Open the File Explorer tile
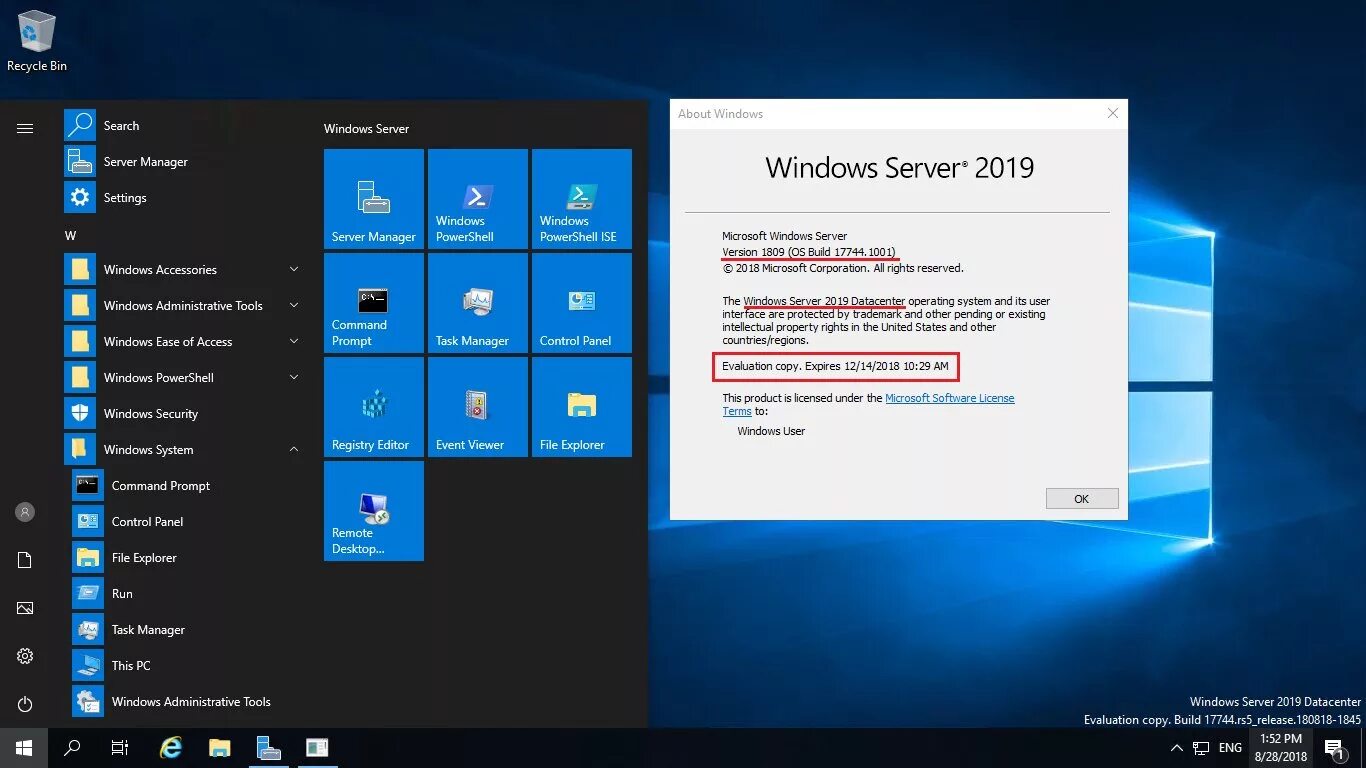 (582, 407)
